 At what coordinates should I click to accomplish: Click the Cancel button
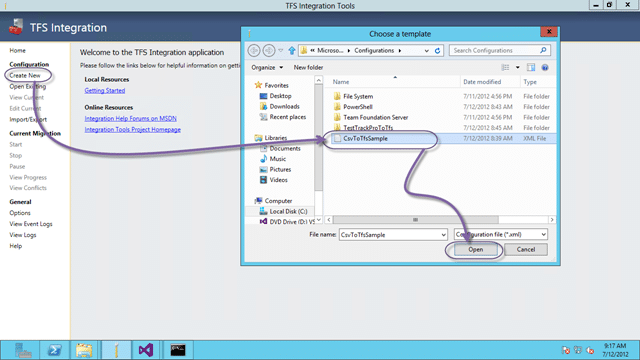coord(526,249)
